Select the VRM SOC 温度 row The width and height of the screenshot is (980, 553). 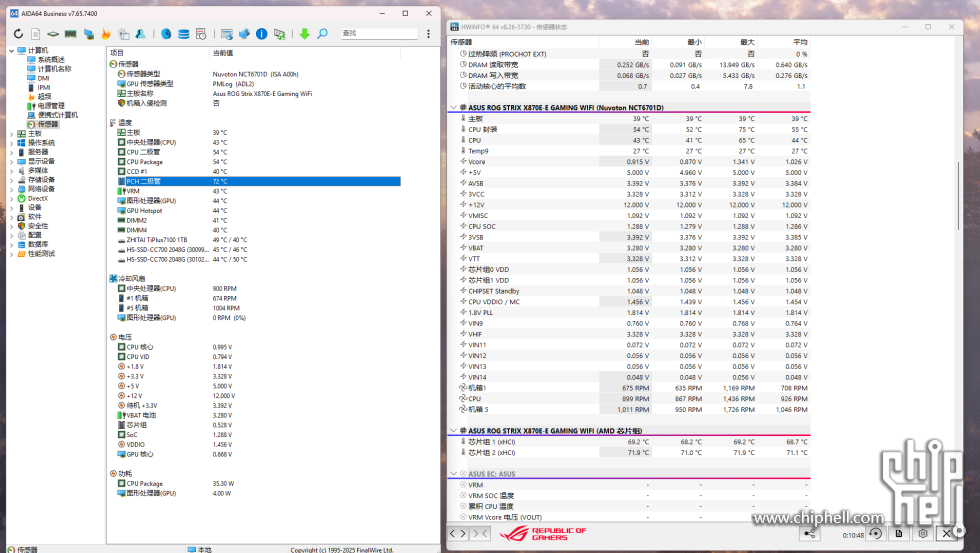(630, 496)
